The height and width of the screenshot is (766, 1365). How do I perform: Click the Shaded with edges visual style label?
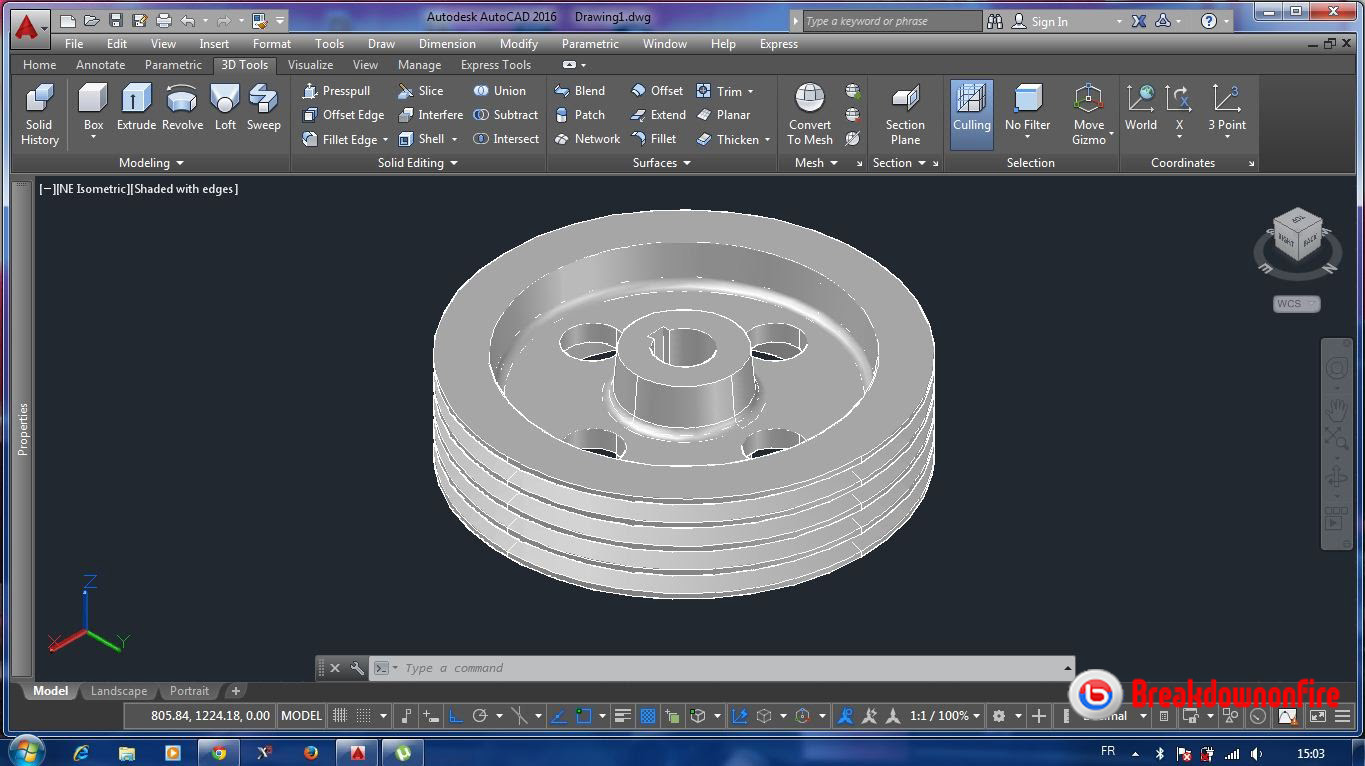[184, 189]
